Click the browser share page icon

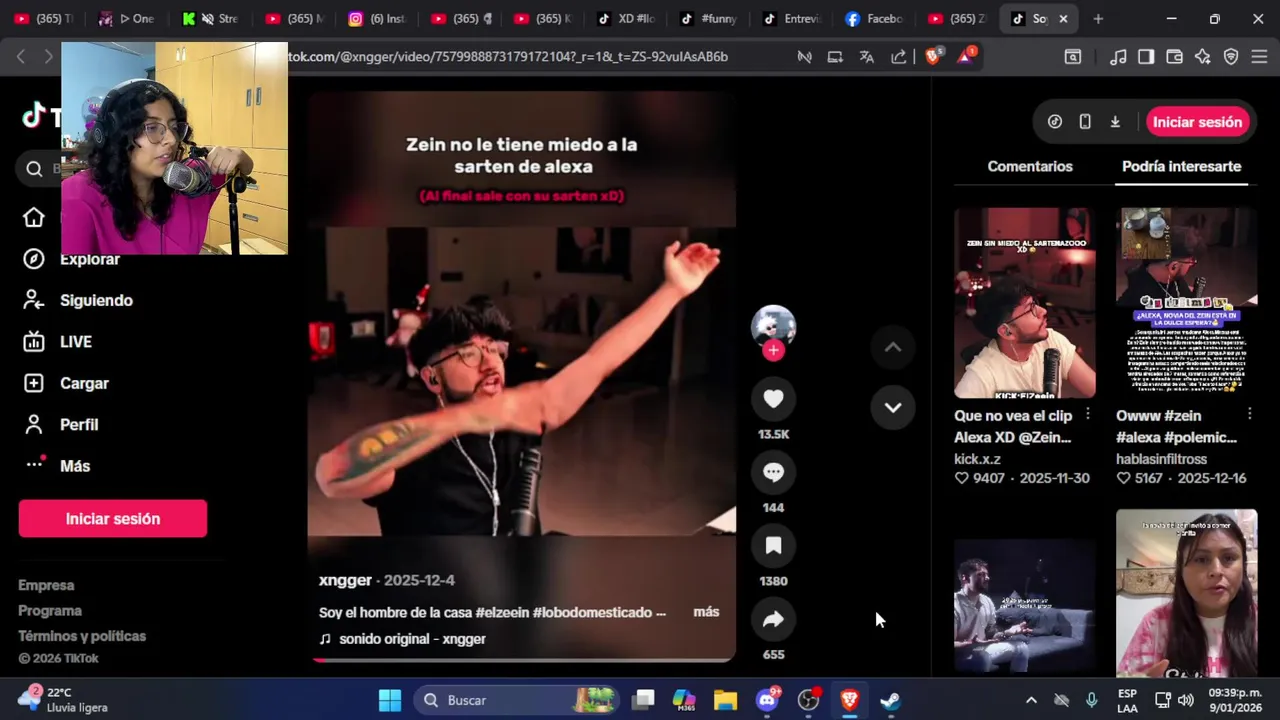tap(899, 57)
